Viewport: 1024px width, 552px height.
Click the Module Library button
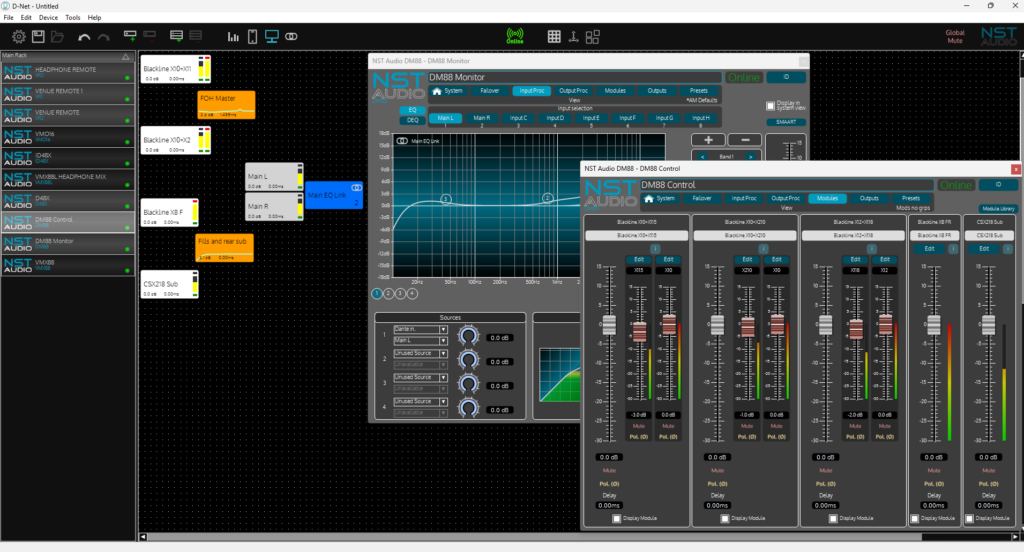point(999,209)
